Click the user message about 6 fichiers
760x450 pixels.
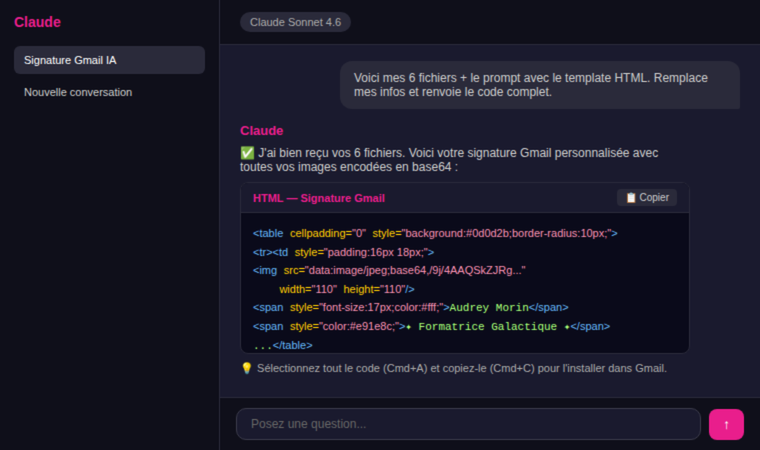539,85
